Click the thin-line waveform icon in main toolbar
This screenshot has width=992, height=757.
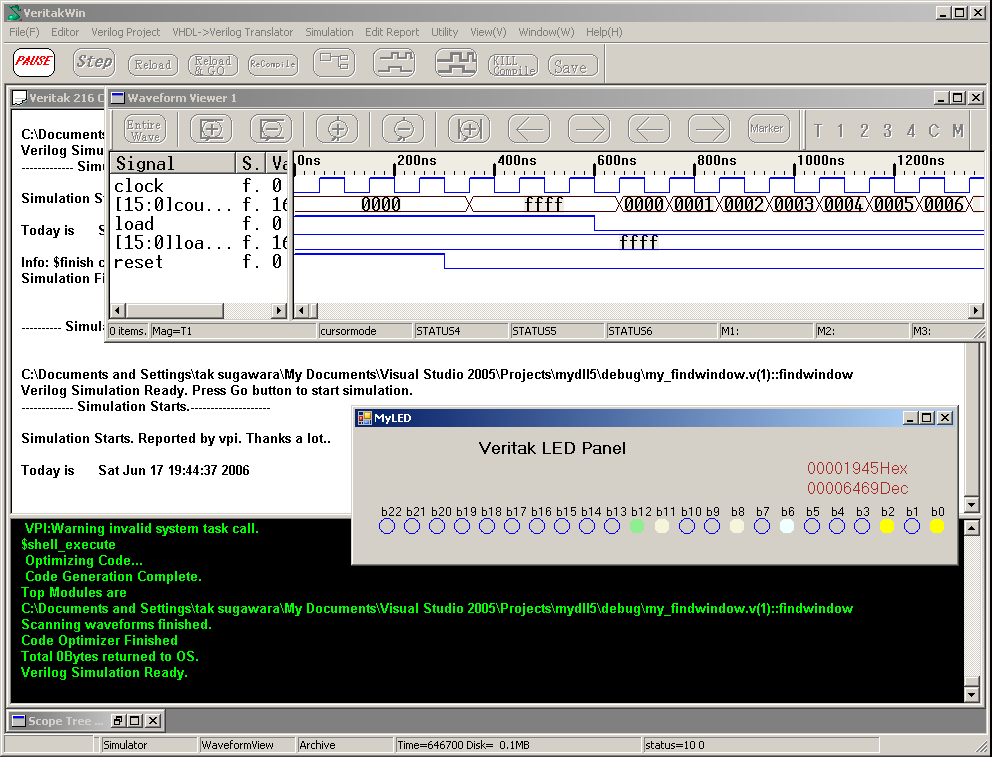(x=394, y=62)
